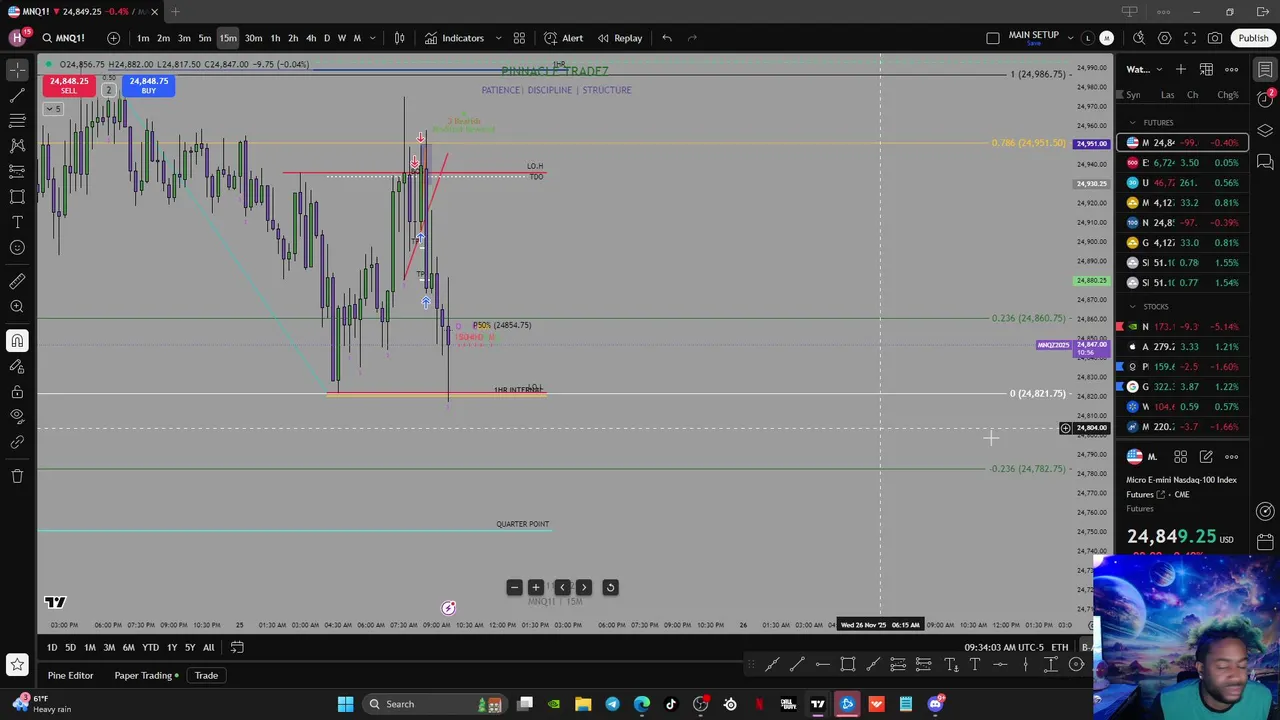
Task: Collapse the STOCKS watchlist section
Action: [x=1133, y=306]
